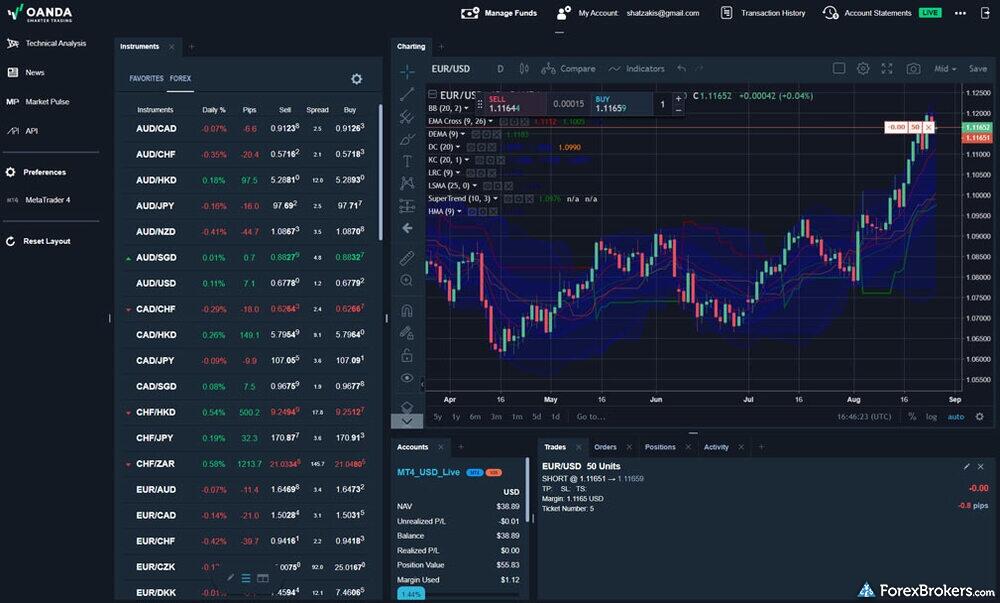Open the Positions tab
1000x603 pixels.
click(660, 447)
